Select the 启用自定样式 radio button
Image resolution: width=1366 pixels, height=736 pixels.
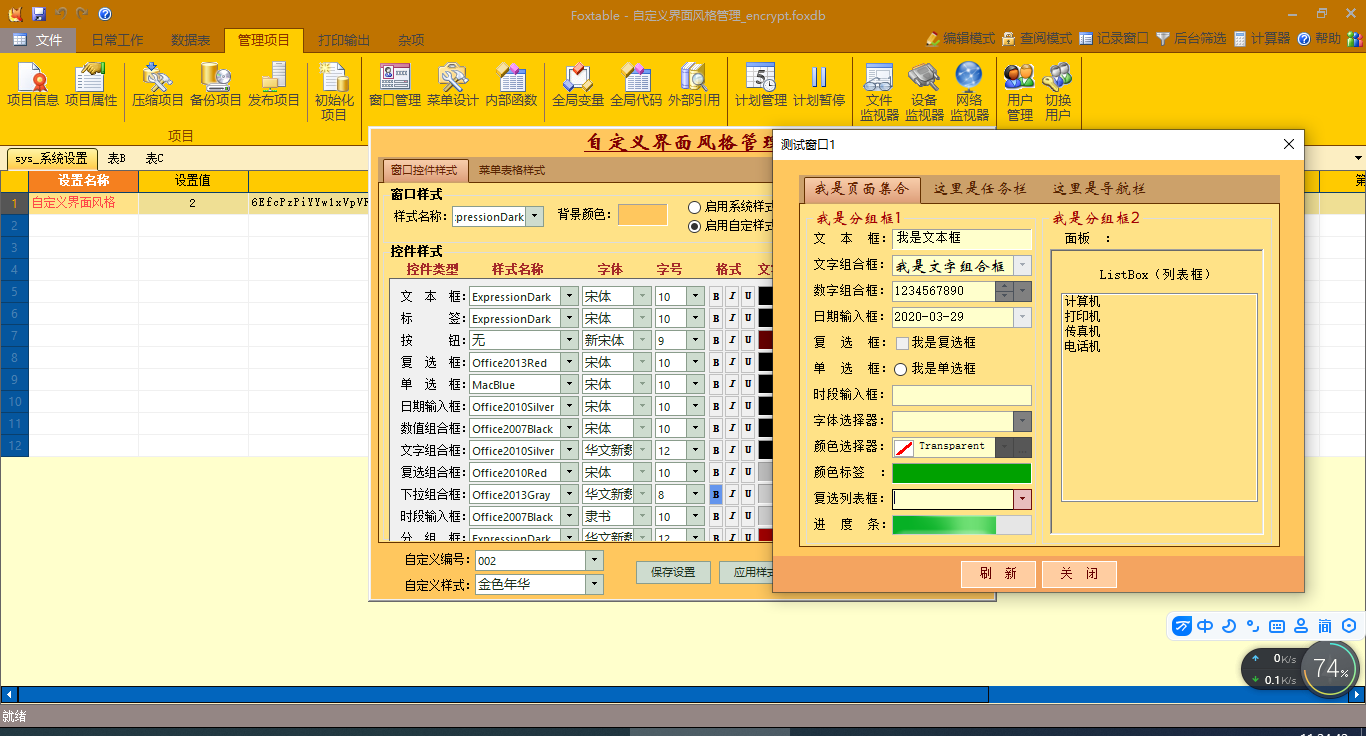[695, 226]
